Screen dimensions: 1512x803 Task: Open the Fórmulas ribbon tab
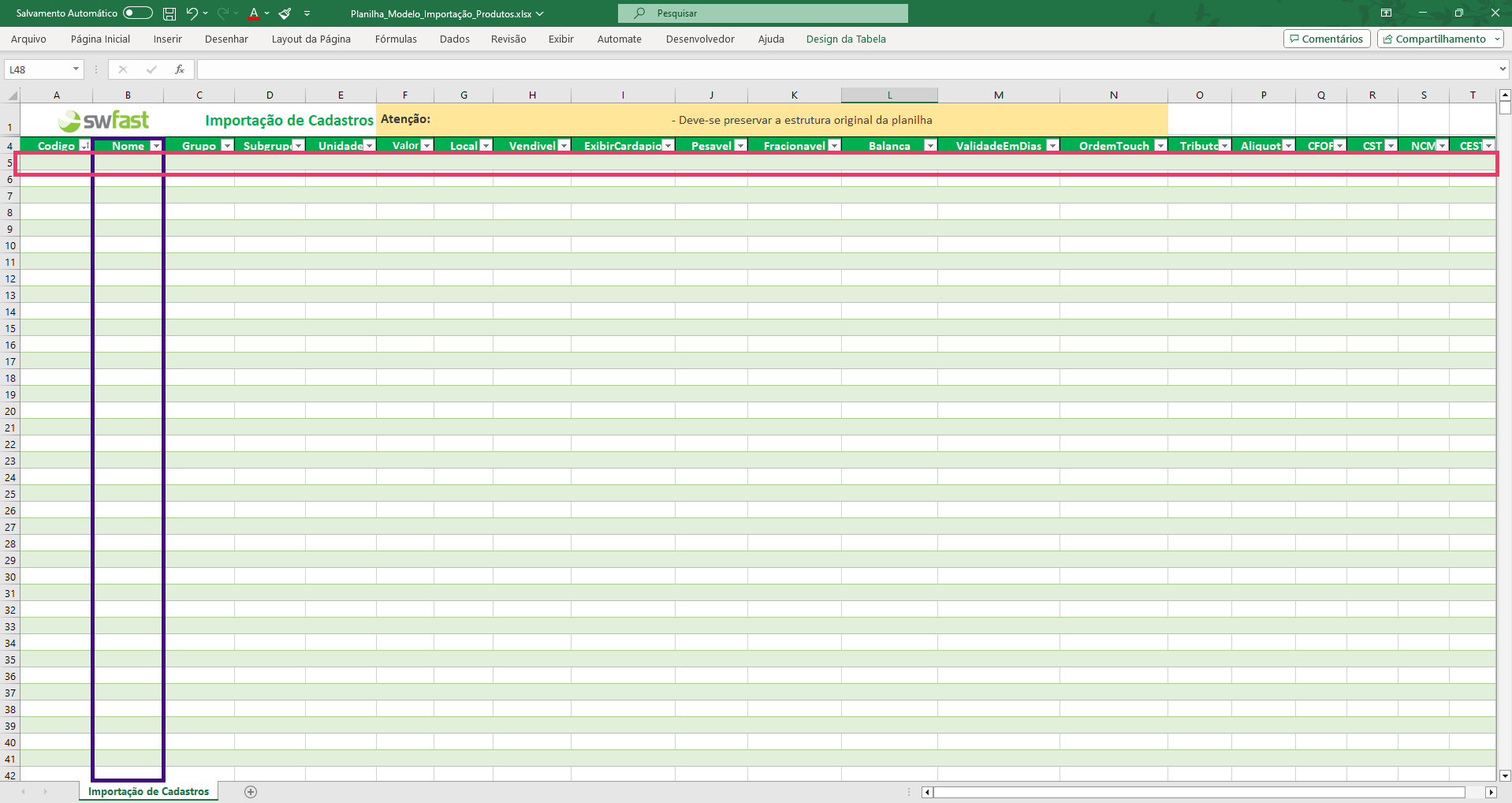396,39
